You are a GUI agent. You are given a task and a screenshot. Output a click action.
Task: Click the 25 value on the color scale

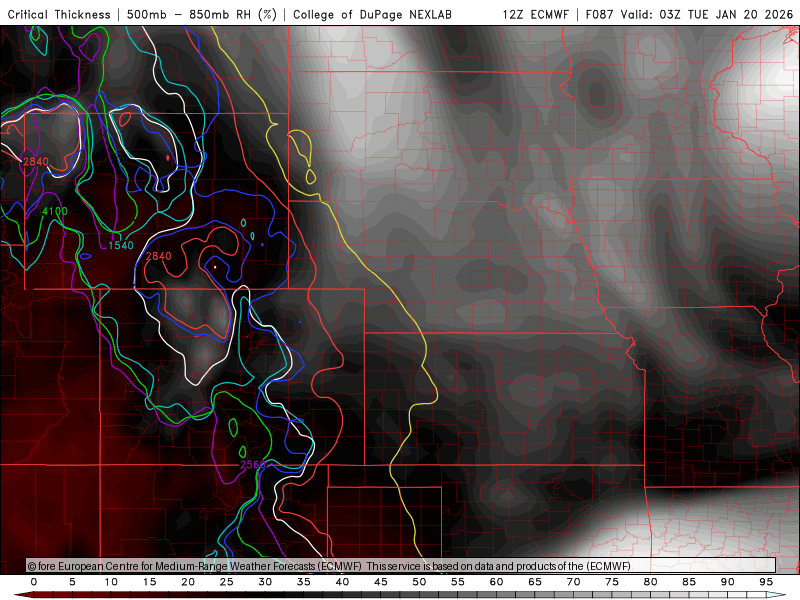click(x=227, y=582)
